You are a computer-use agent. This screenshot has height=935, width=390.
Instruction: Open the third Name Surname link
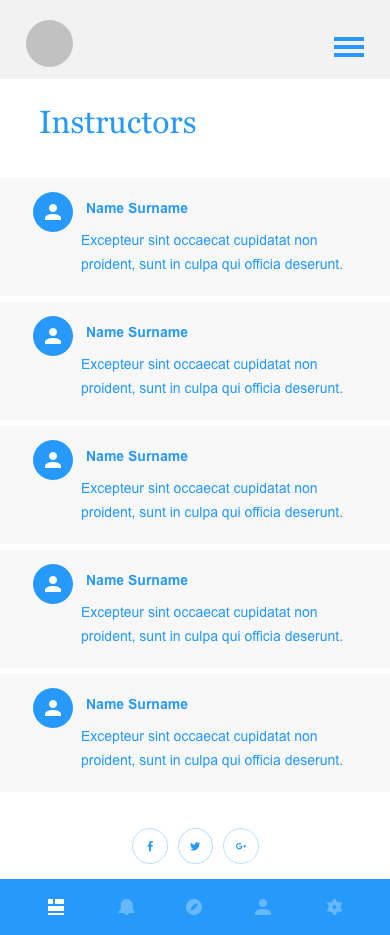tap(137, 456)
